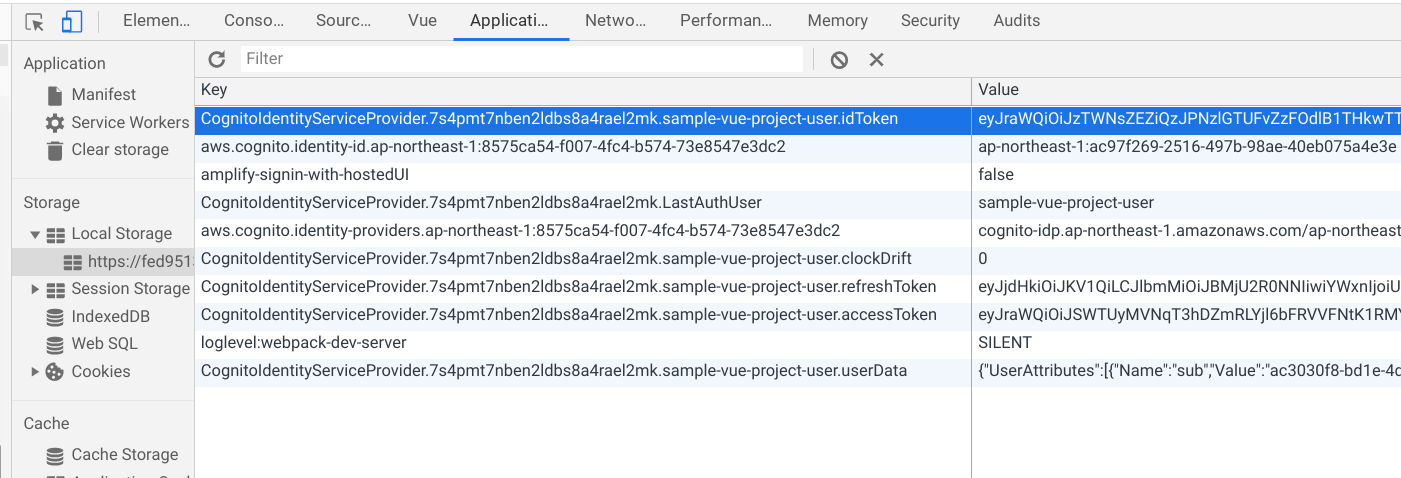Select Web SQL storage item
Image resolution: width=1401 pixels, height=478 pixels.
104,344
